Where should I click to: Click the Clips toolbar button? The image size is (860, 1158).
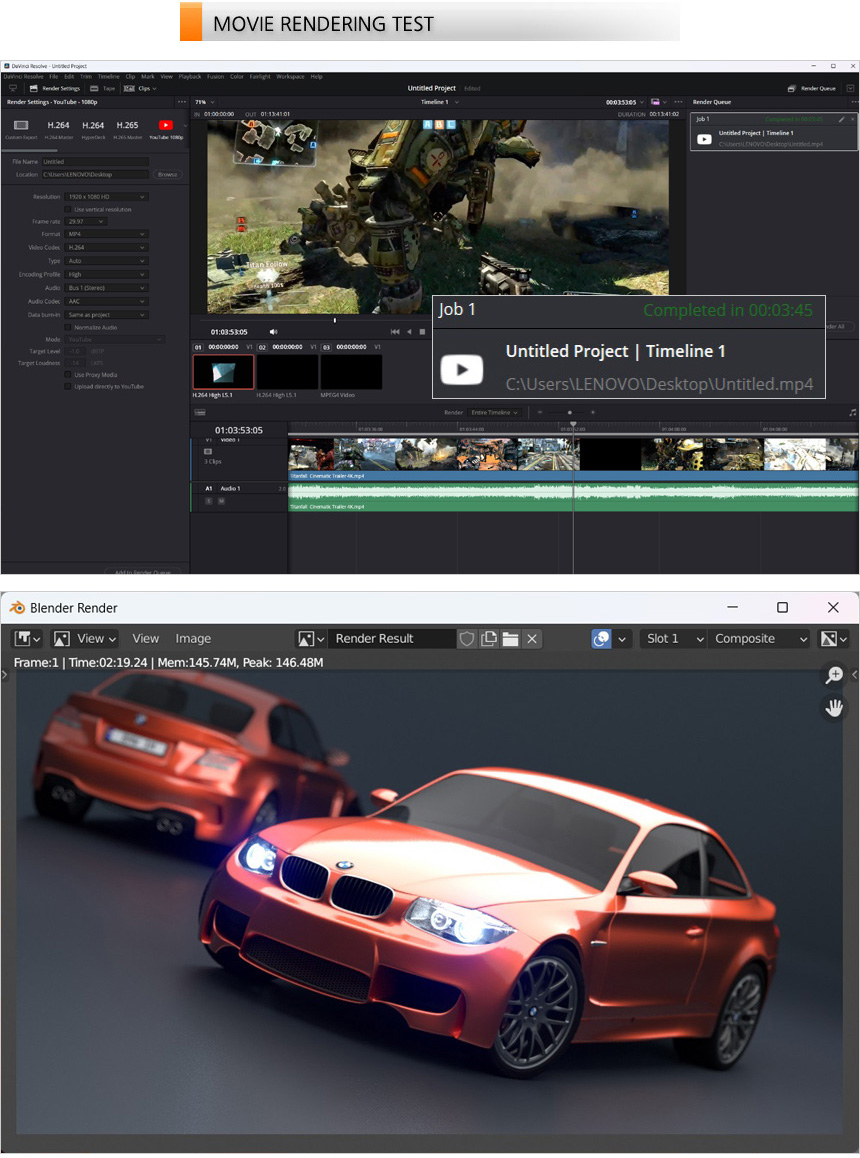(140, 89)
